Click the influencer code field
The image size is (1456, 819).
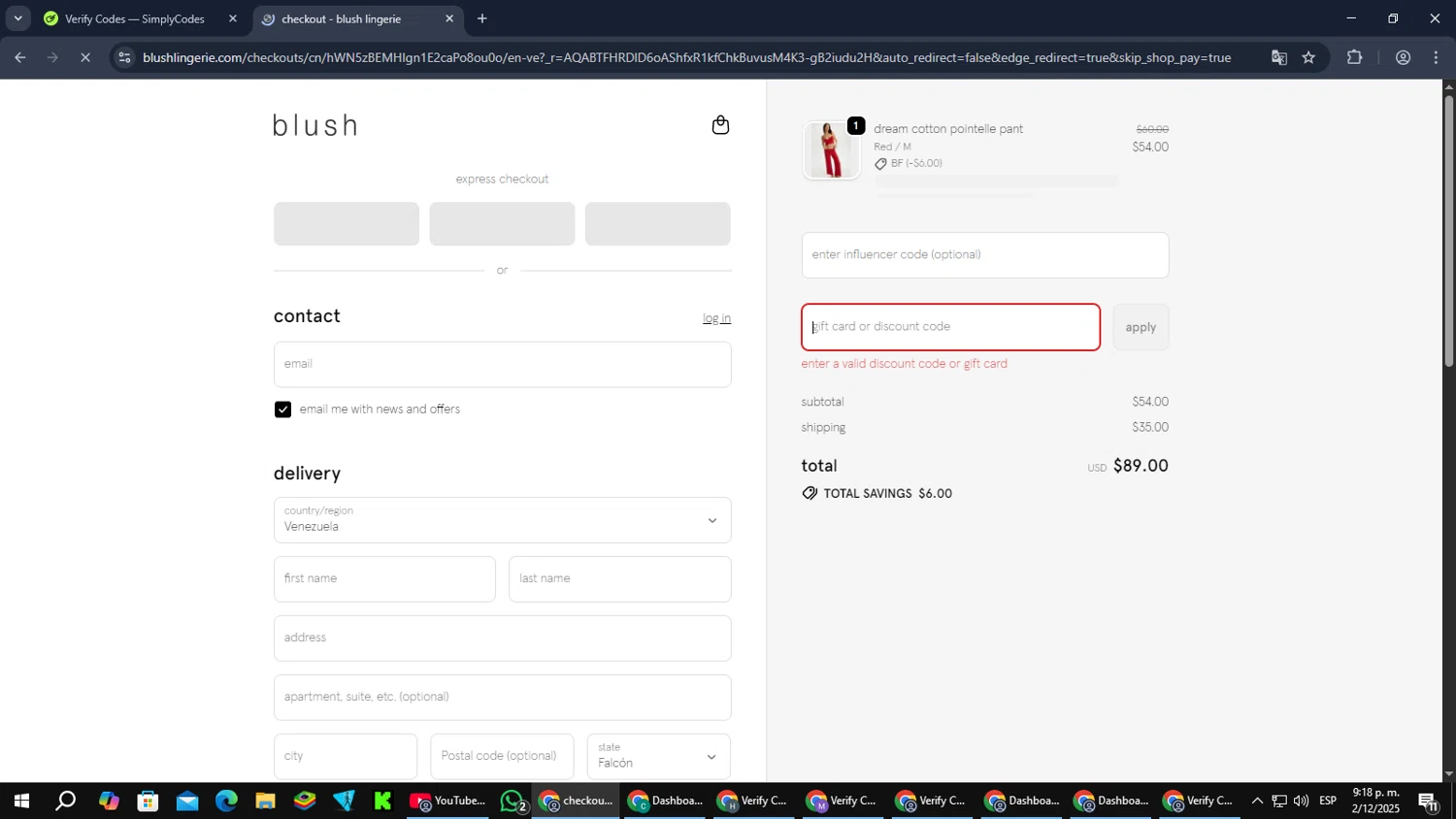point(984,255)
